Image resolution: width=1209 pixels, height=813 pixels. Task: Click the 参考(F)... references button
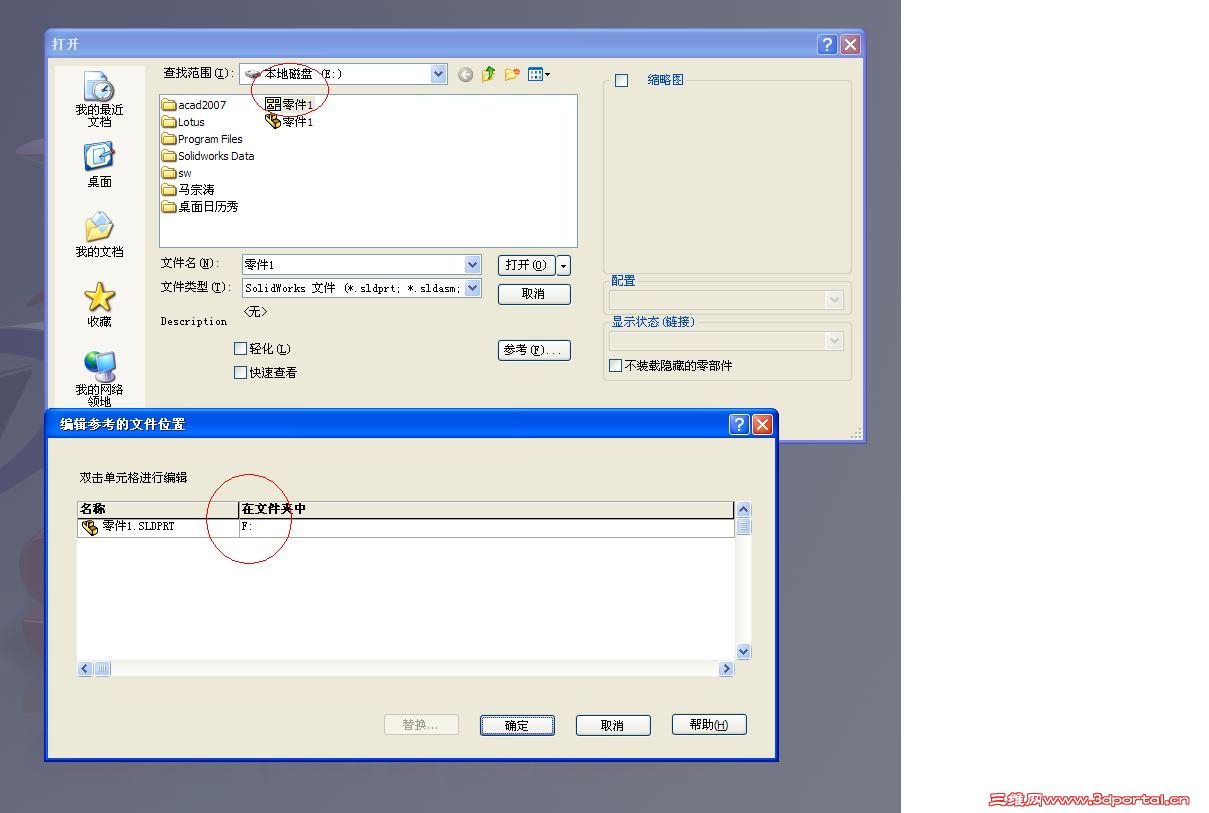coord(534,350)
